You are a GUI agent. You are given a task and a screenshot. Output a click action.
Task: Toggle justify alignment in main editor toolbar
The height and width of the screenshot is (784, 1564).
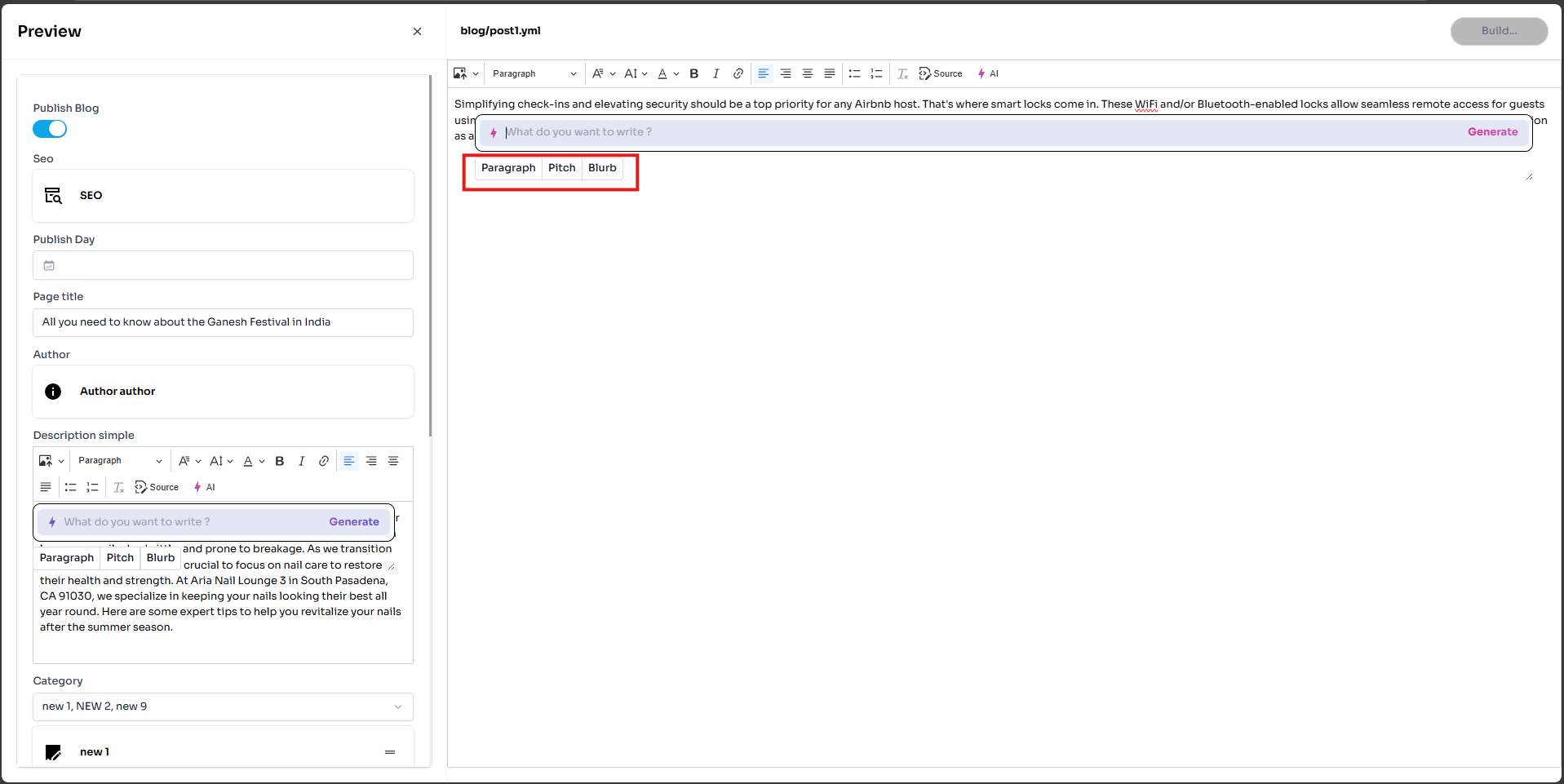829,73
